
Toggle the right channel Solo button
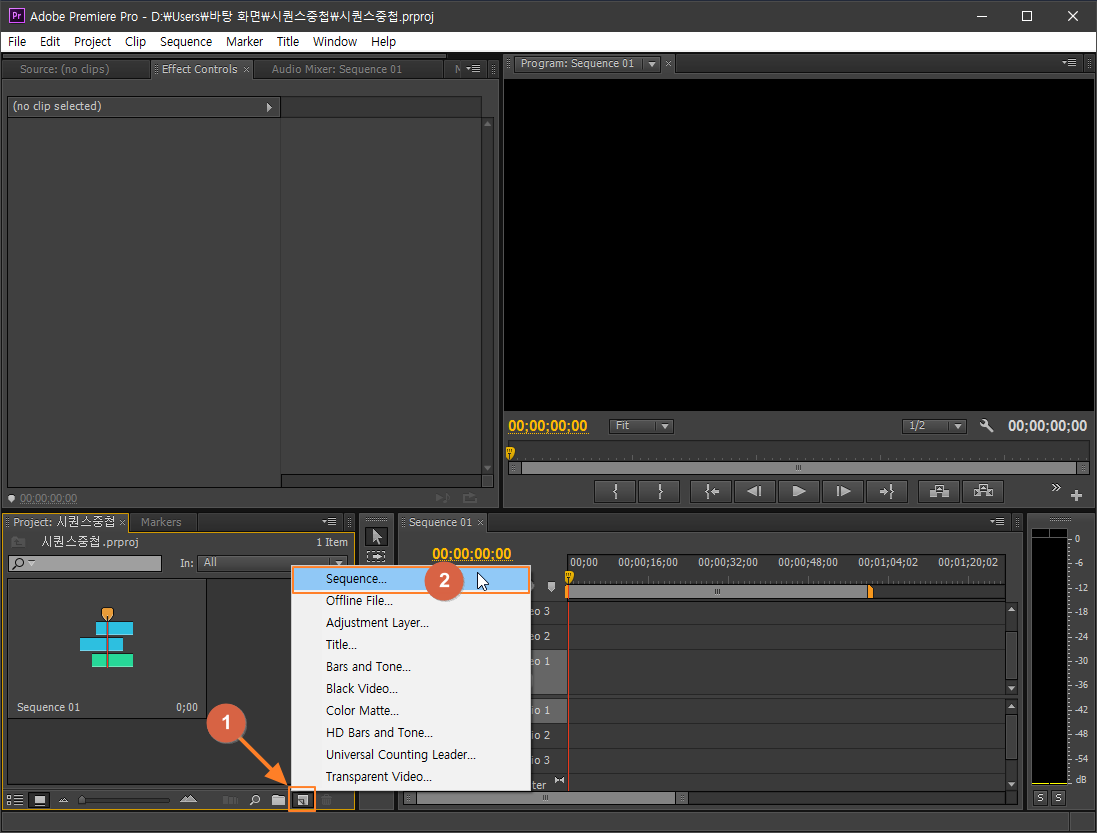(1059, 798)
